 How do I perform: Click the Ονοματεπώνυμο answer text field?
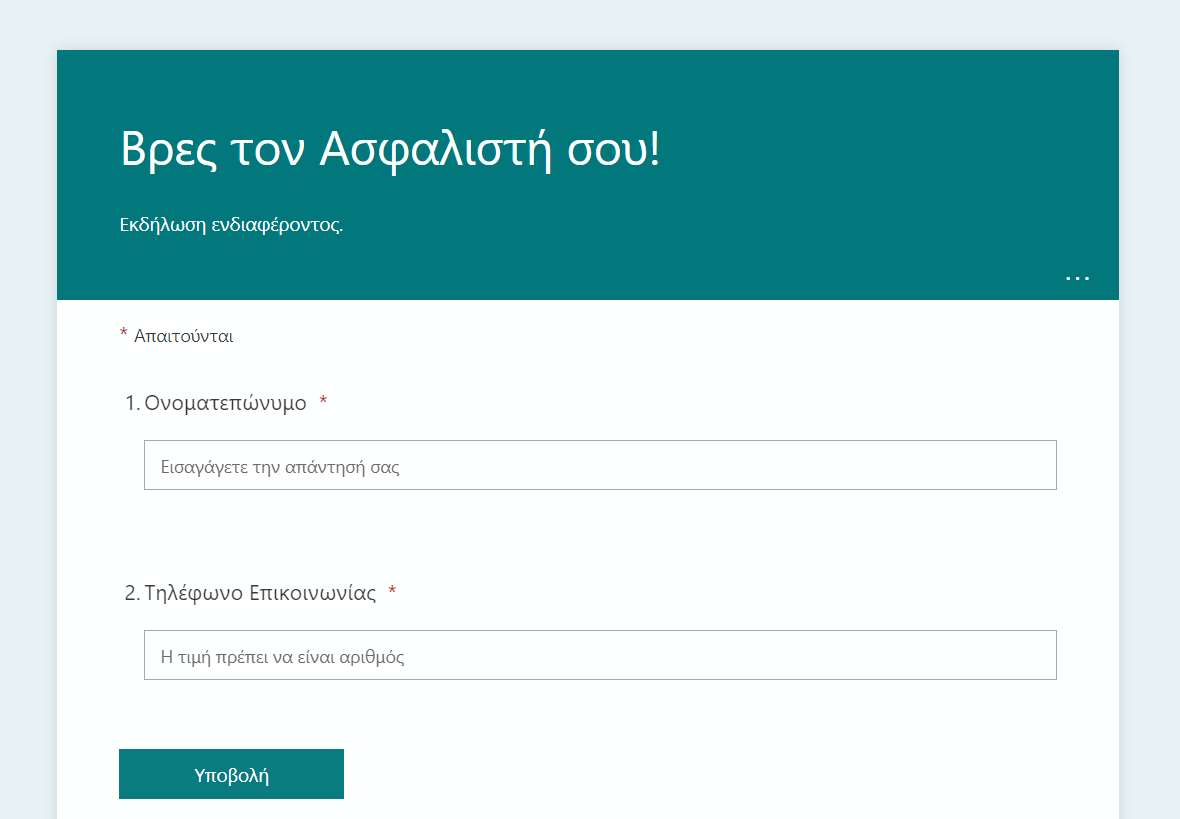tap(600, 465)
